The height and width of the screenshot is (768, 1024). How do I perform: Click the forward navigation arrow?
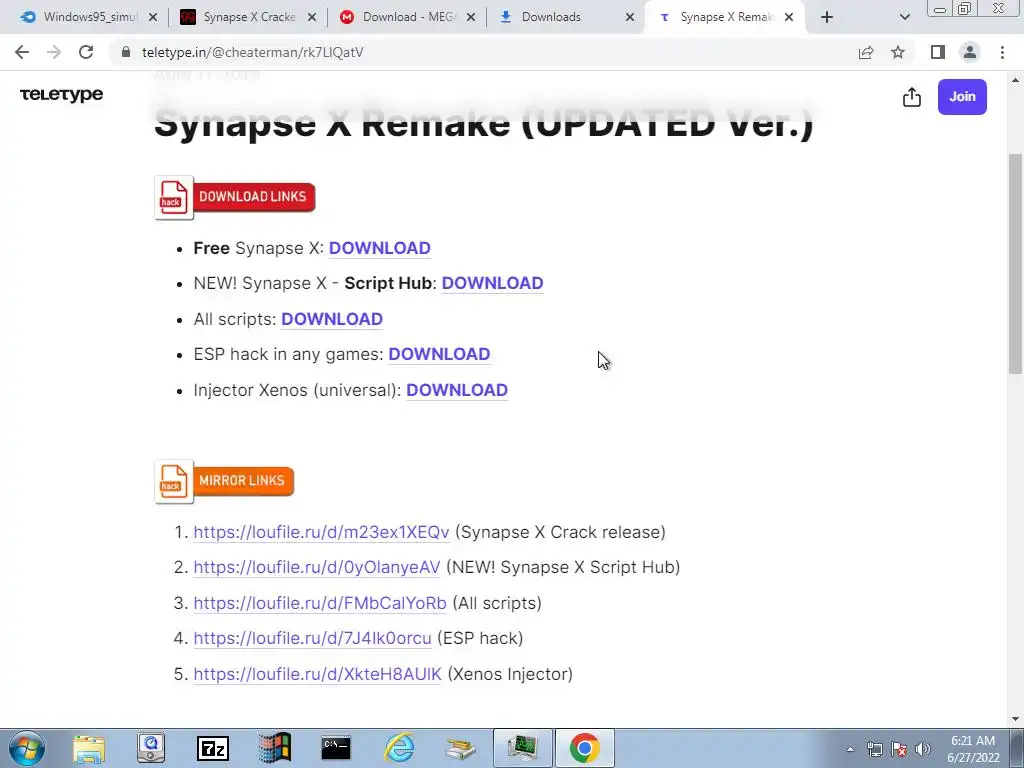54,52
